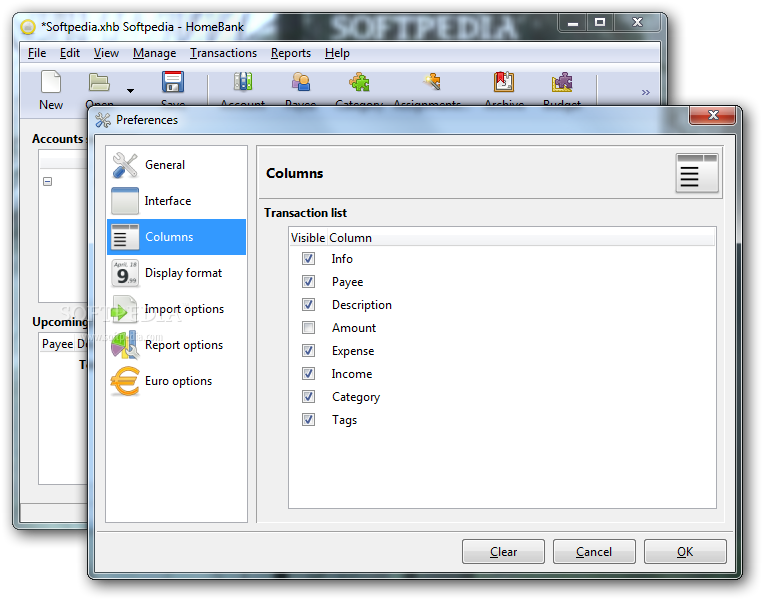Maximize the HomeBank main window
The height and width of the screenshot is (600, 763).
coord(600,22)
